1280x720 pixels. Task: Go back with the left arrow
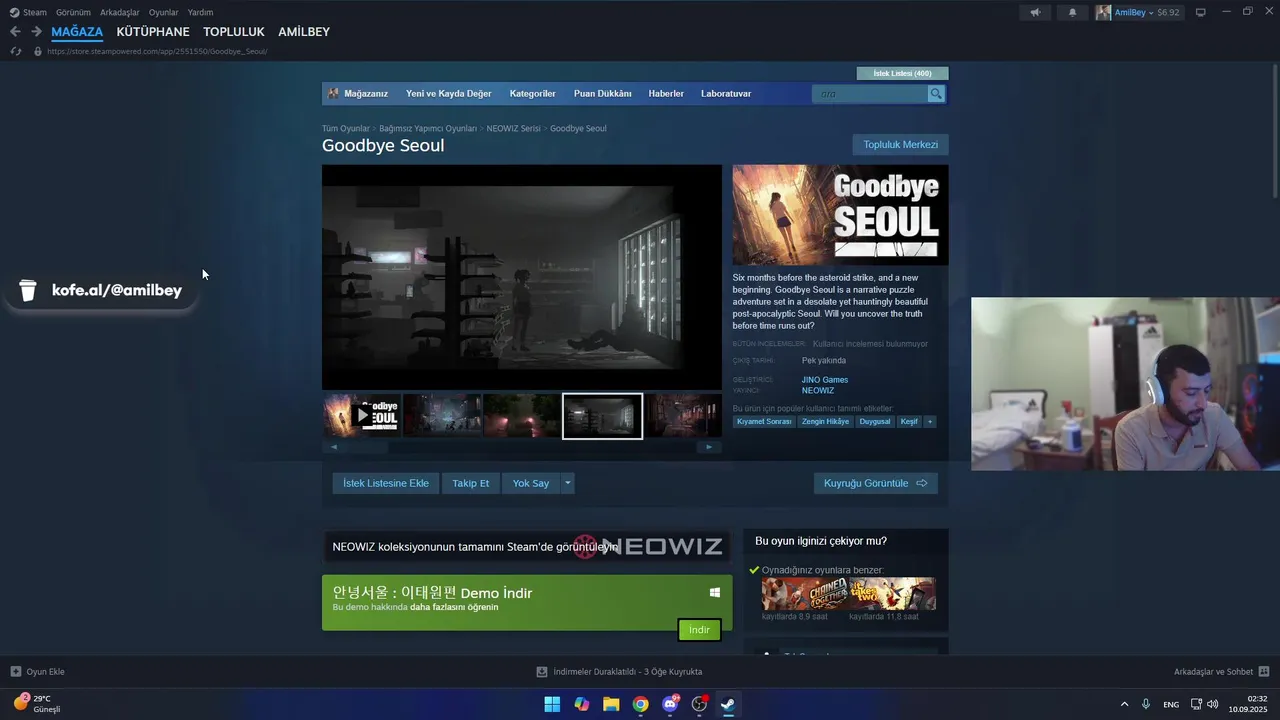(15, 32)
